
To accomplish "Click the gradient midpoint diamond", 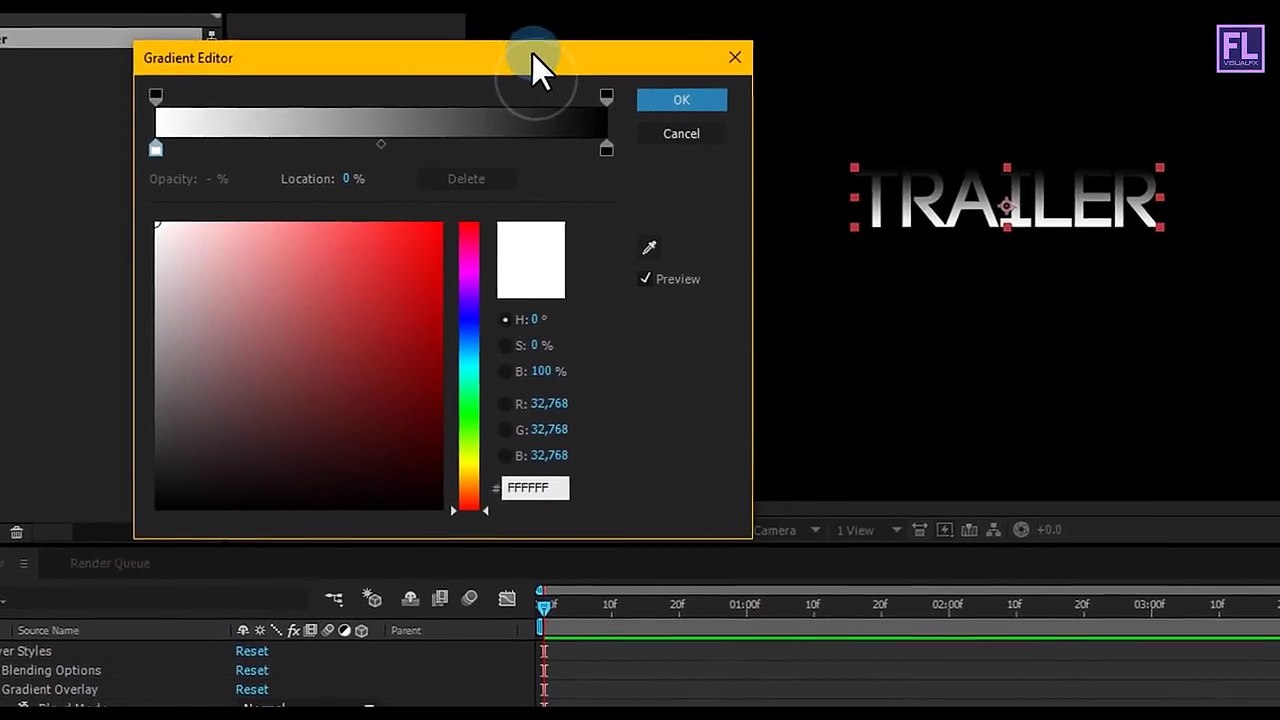I will (381, 144).
